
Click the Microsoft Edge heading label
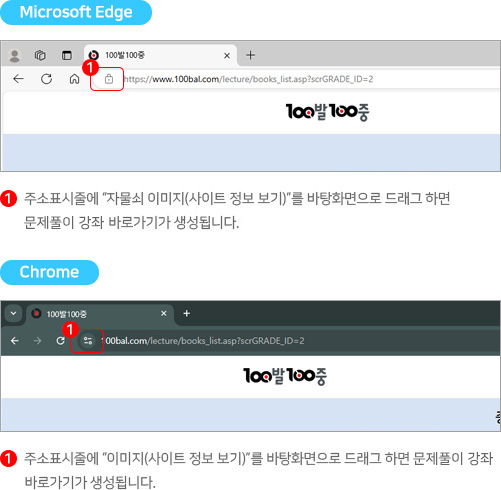[x=76, y=12]
